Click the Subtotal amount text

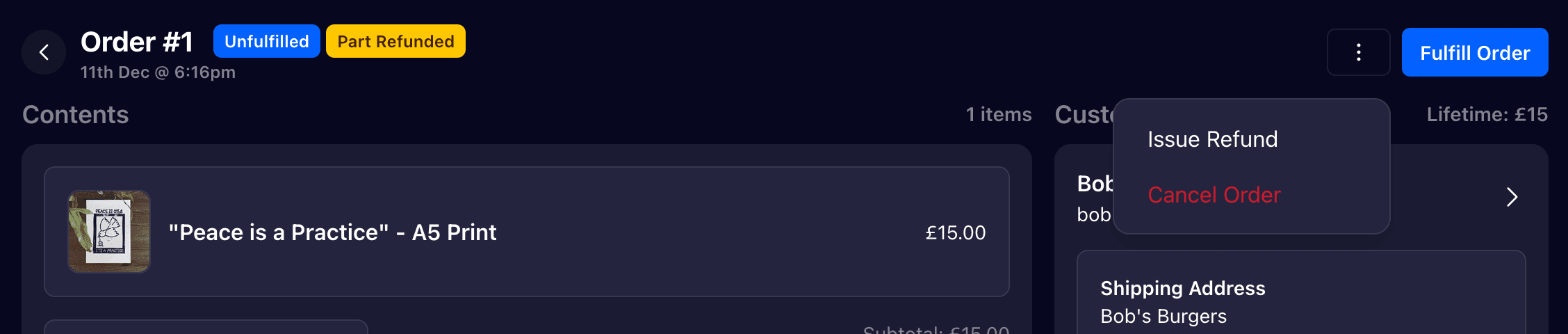pyautogui.click(x=936, y=330)
